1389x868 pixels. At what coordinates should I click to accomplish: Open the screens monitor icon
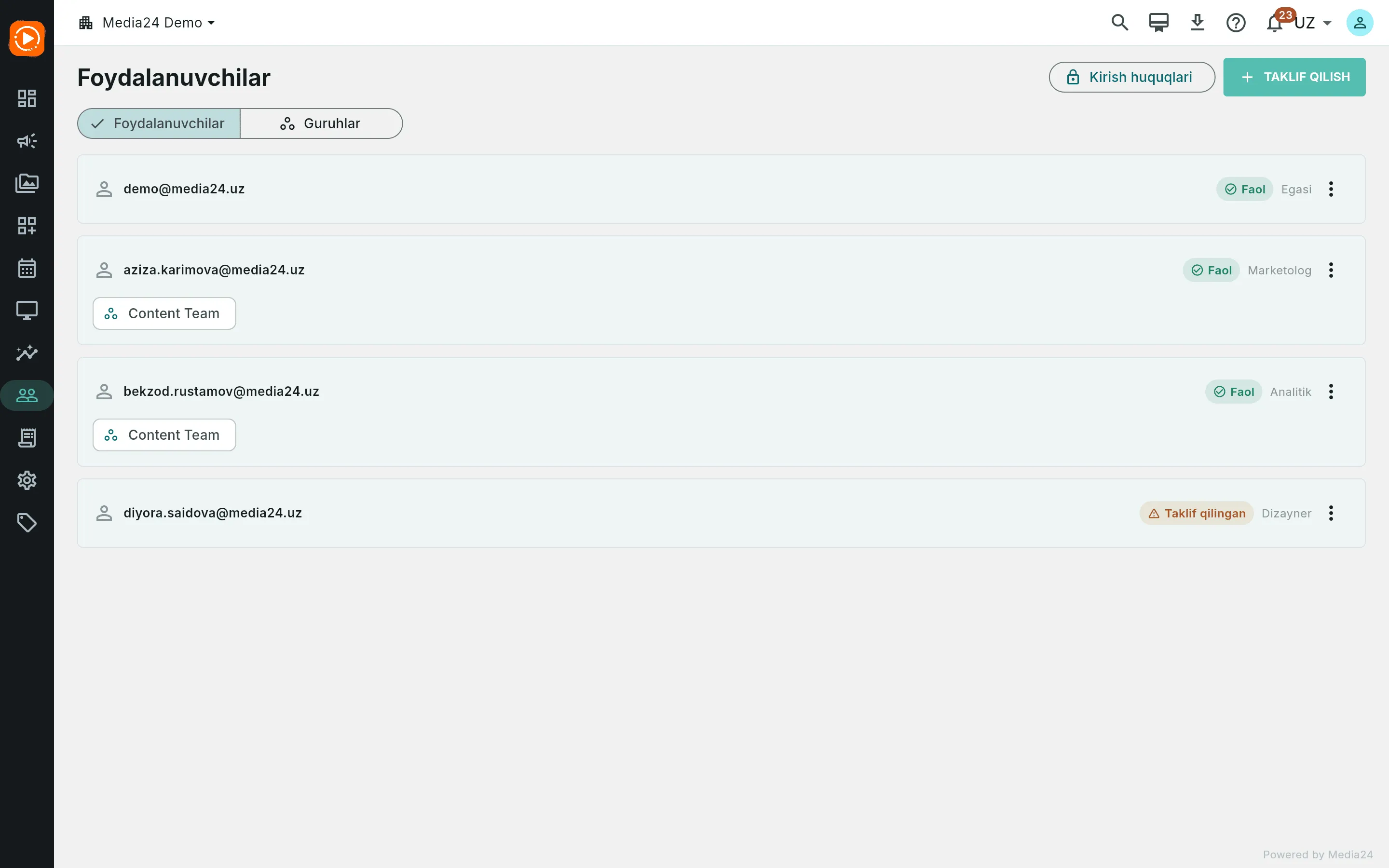[27, 311]
